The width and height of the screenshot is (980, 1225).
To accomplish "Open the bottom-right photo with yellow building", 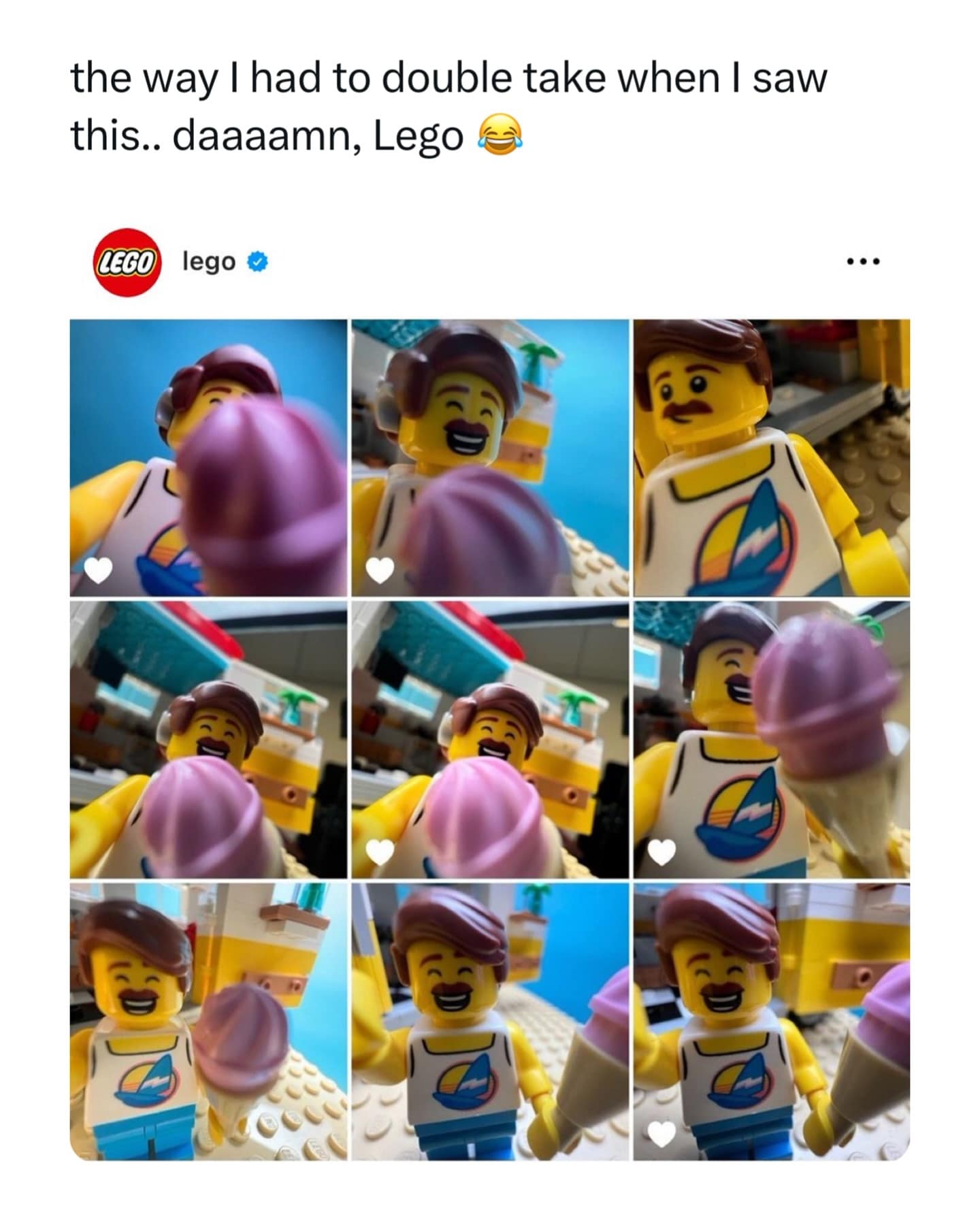I will 772,1022.
